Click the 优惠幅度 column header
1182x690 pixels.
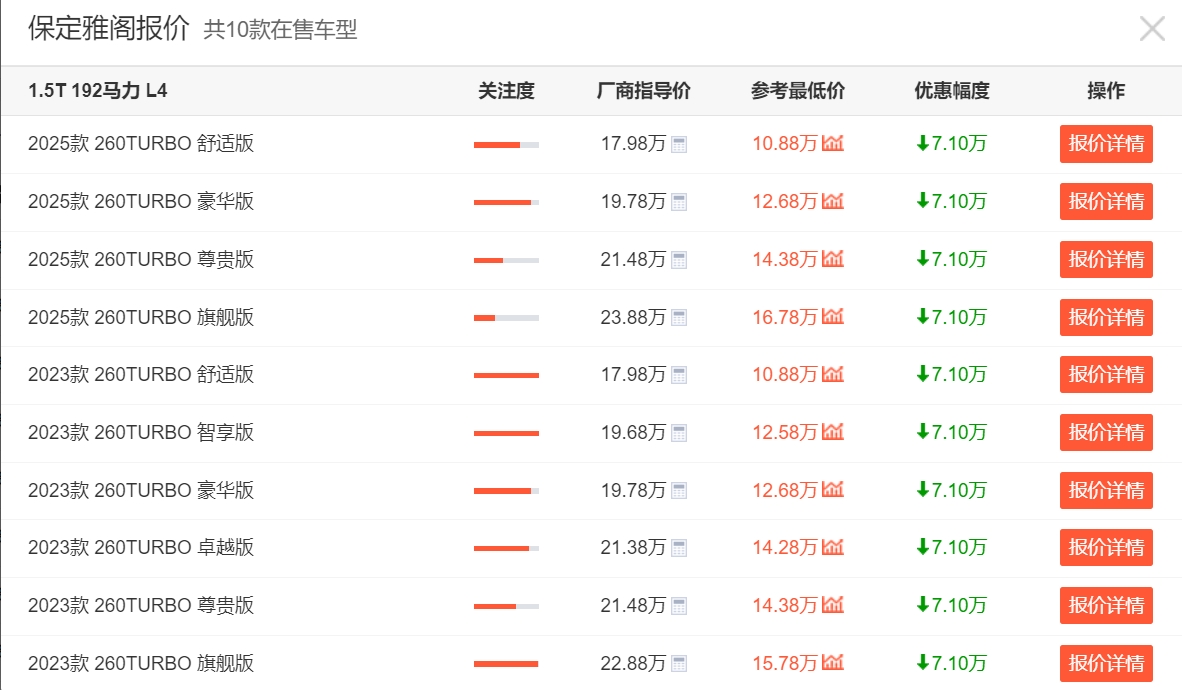pyautogui.click(x=952, y=91)
